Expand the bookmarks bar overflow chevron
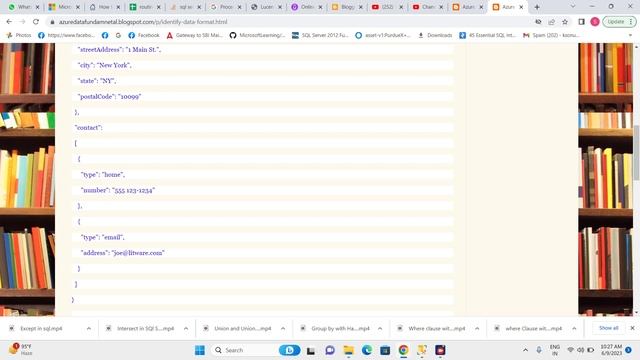Screen dimensions: 640x360 pyautogui.click(x=630, y=36)
